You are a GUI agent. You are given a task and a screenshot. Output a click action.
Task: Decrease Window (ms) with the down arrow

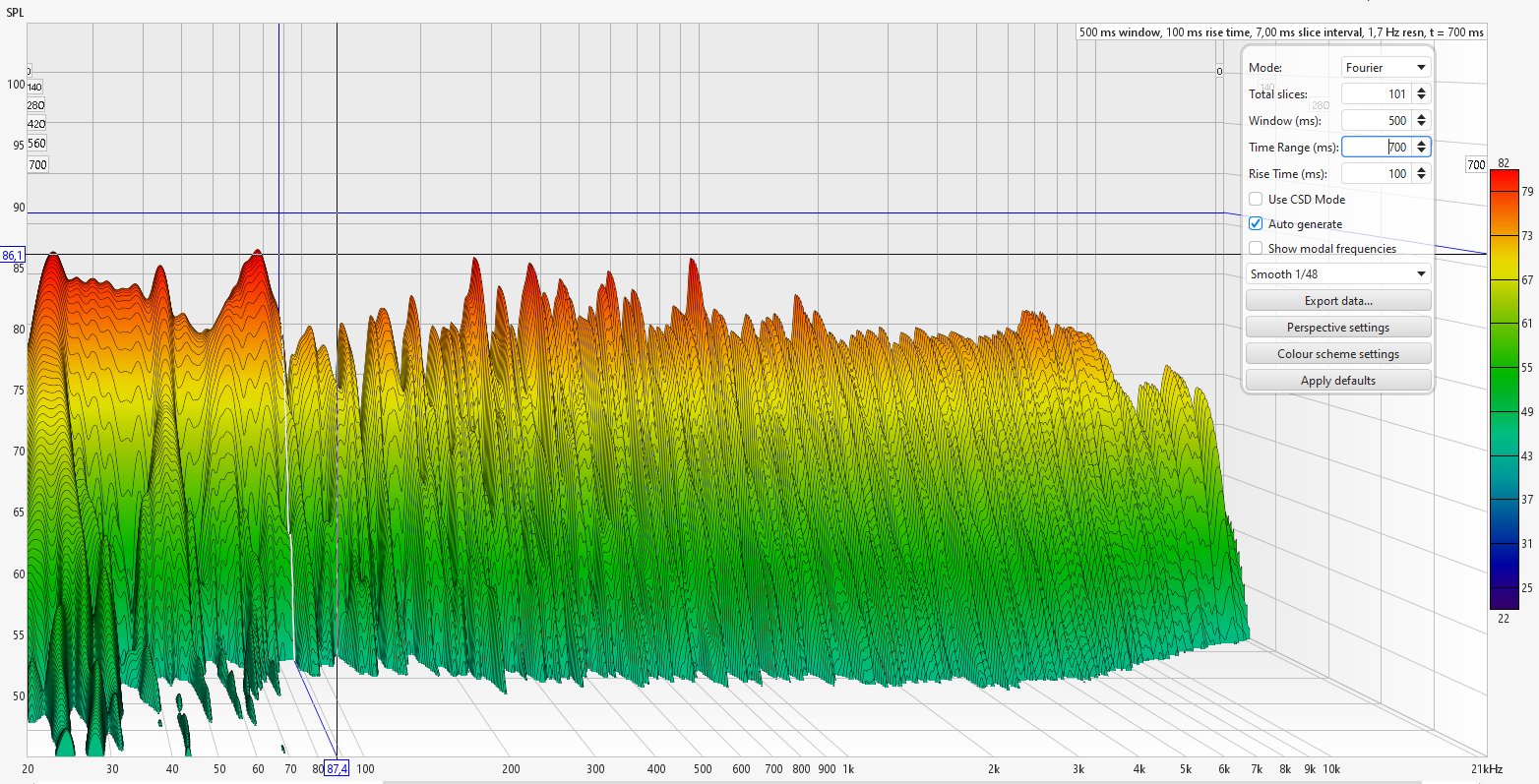point(1421,126)
